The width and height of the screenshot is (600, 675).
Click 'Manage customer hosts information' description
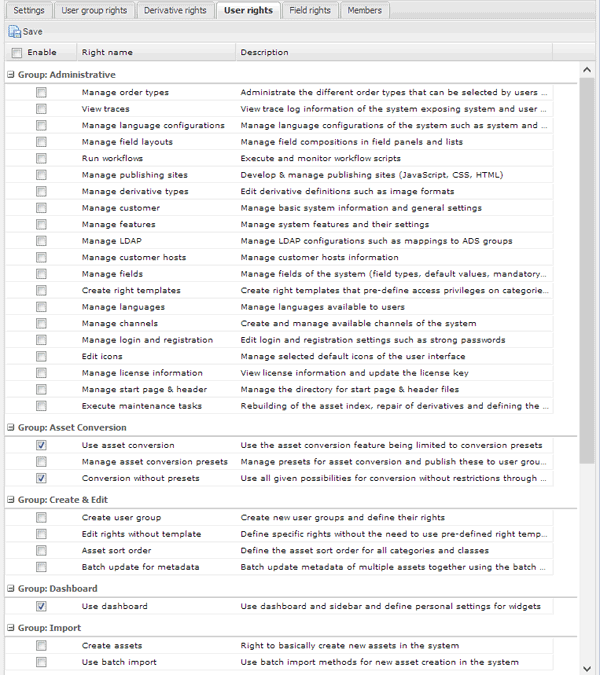click(x=319, y=257)
